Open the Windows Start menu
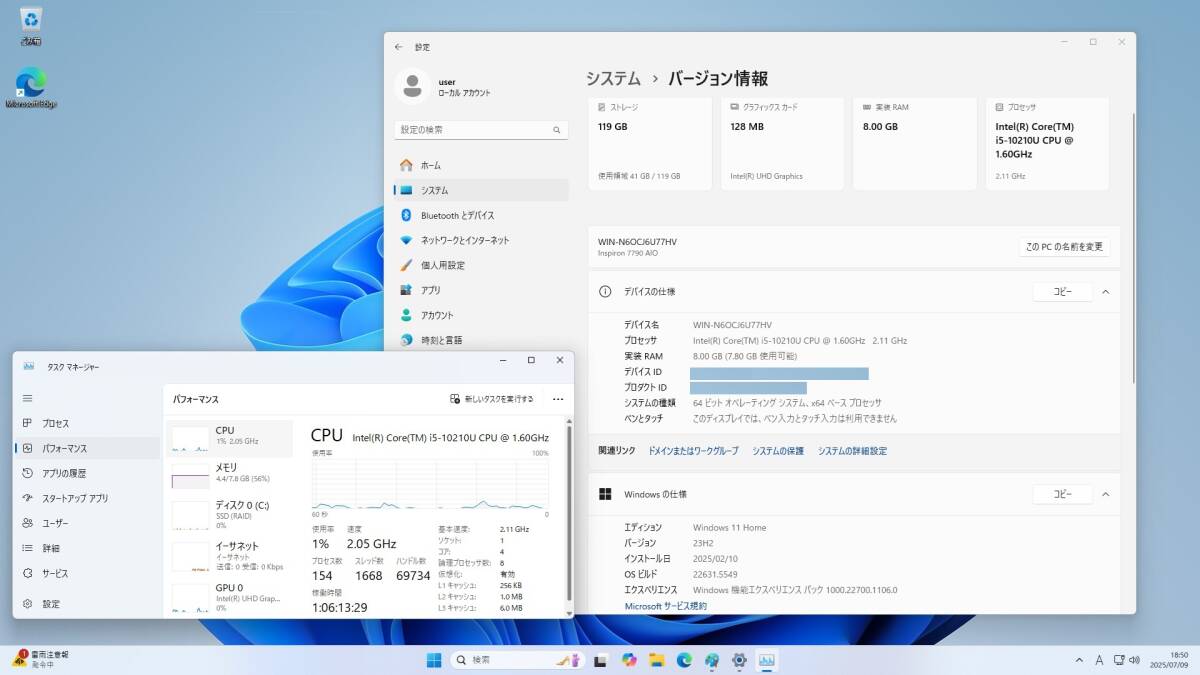 coord(434,660)
